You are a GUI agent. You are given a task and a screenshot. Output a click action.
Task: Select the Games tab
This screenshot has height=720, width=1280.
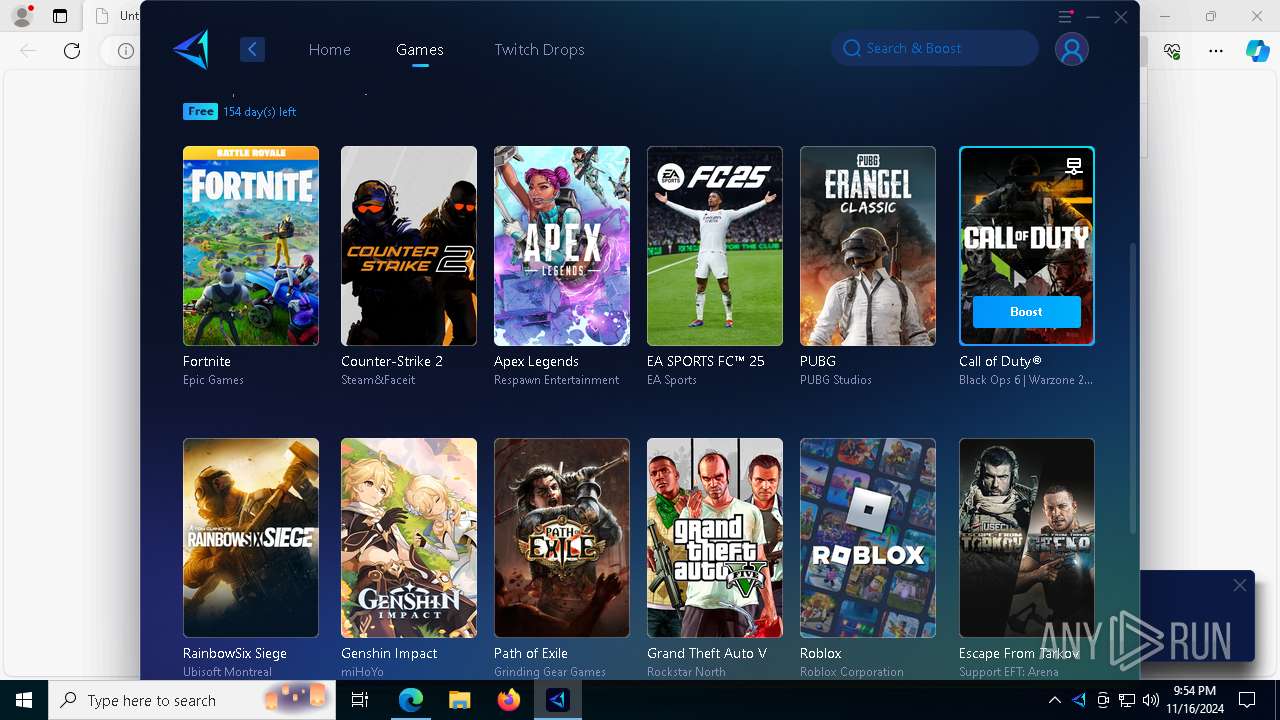(x=420, y=49)
